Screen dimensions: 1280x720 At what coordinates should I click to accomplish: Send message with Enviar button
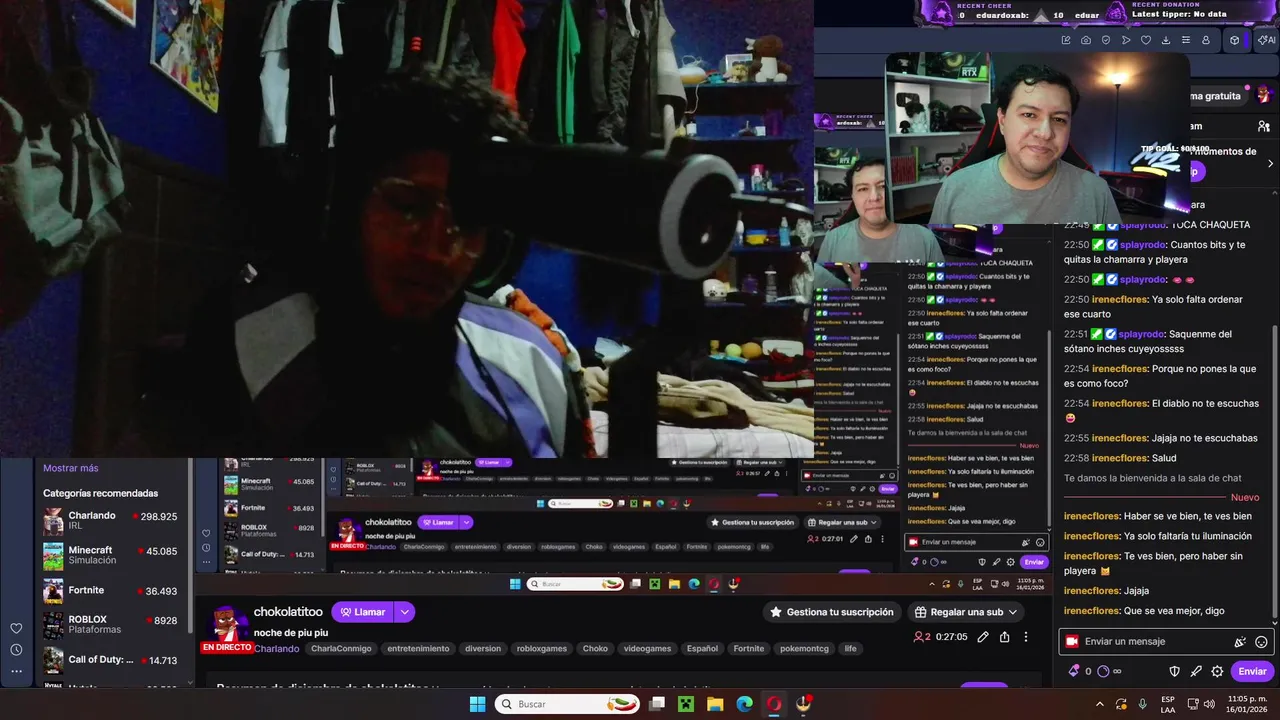pyautogui.click(x=1252, y=671)
